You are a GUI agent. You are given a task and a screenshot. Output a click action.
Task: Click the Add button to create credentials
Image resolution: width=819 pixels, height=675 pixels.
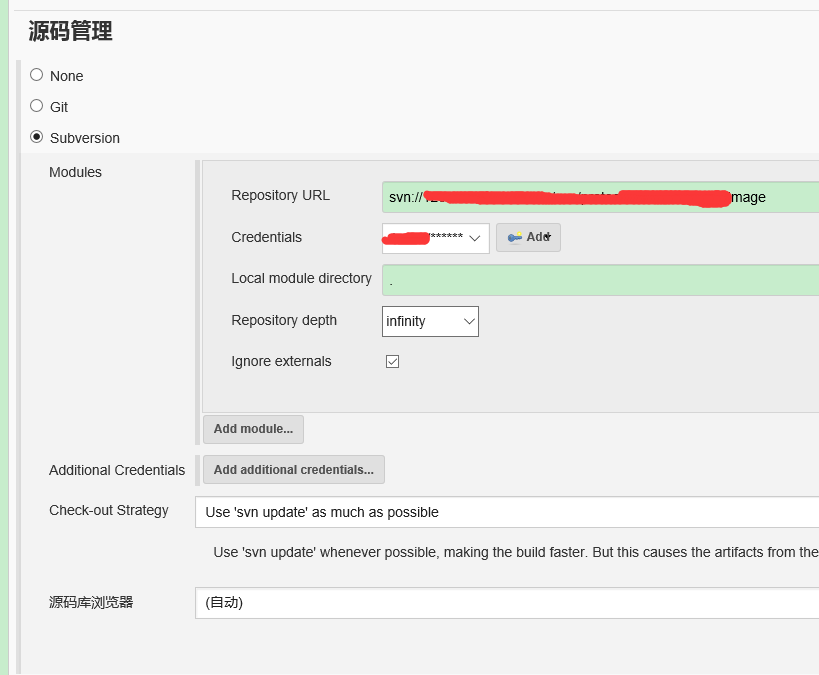point(528,237)
